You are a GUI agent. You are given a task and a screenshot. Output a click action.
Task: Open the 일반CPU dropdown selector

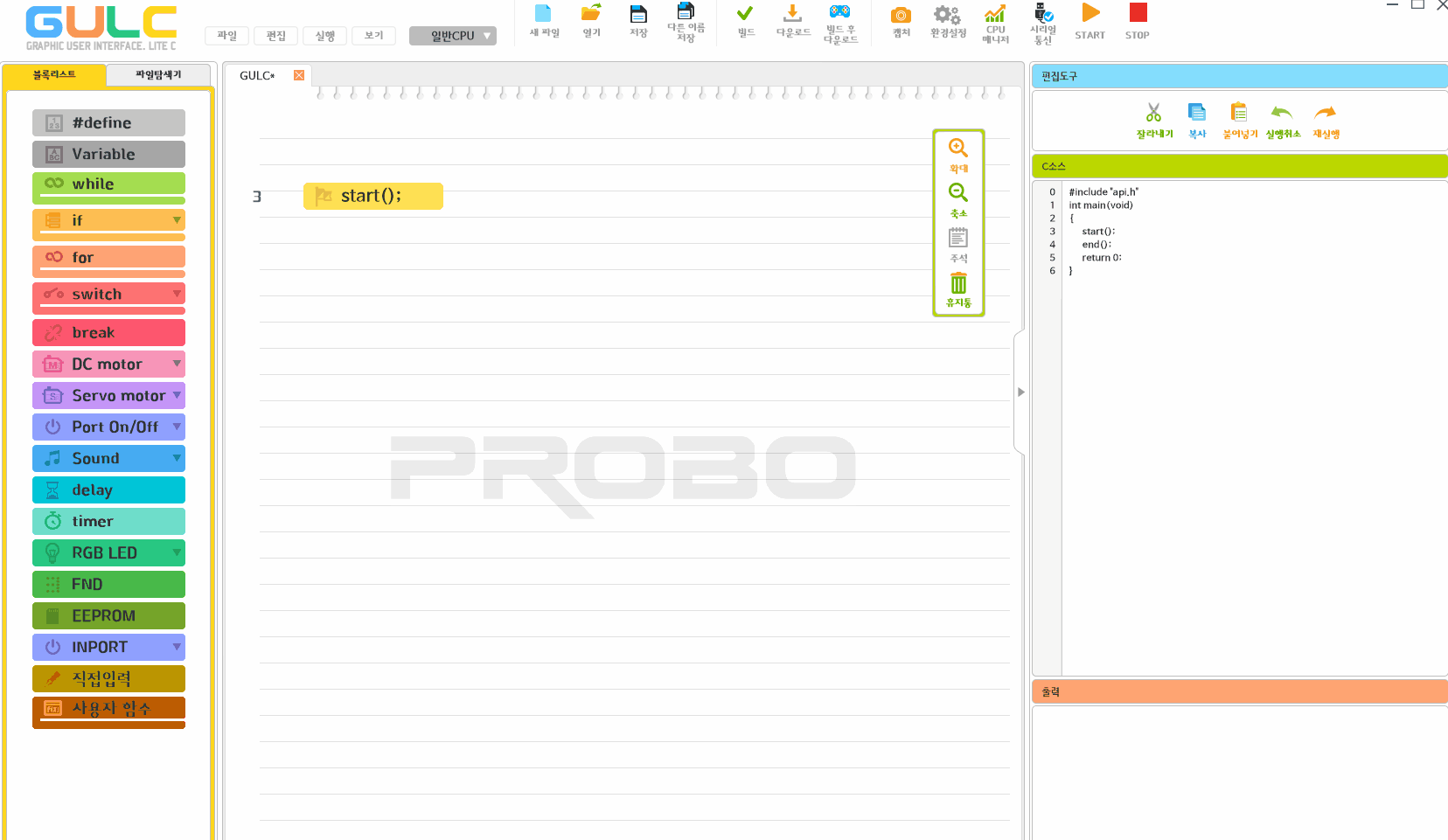(453, 36)
